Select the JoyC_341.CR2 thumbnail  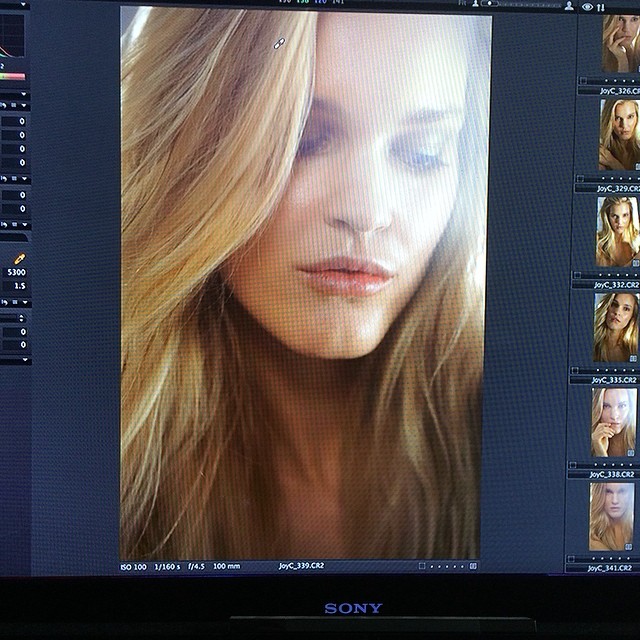point(611,516)
